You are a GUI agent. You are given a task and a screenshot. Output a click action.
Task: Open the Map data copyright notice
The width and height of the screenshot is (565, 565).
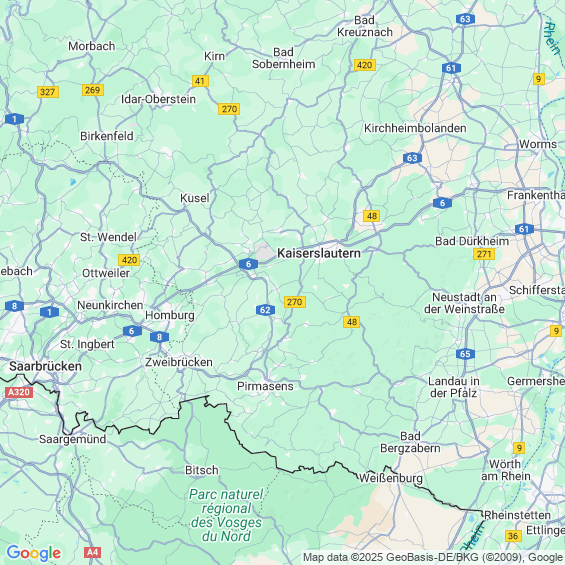[433, 557]
